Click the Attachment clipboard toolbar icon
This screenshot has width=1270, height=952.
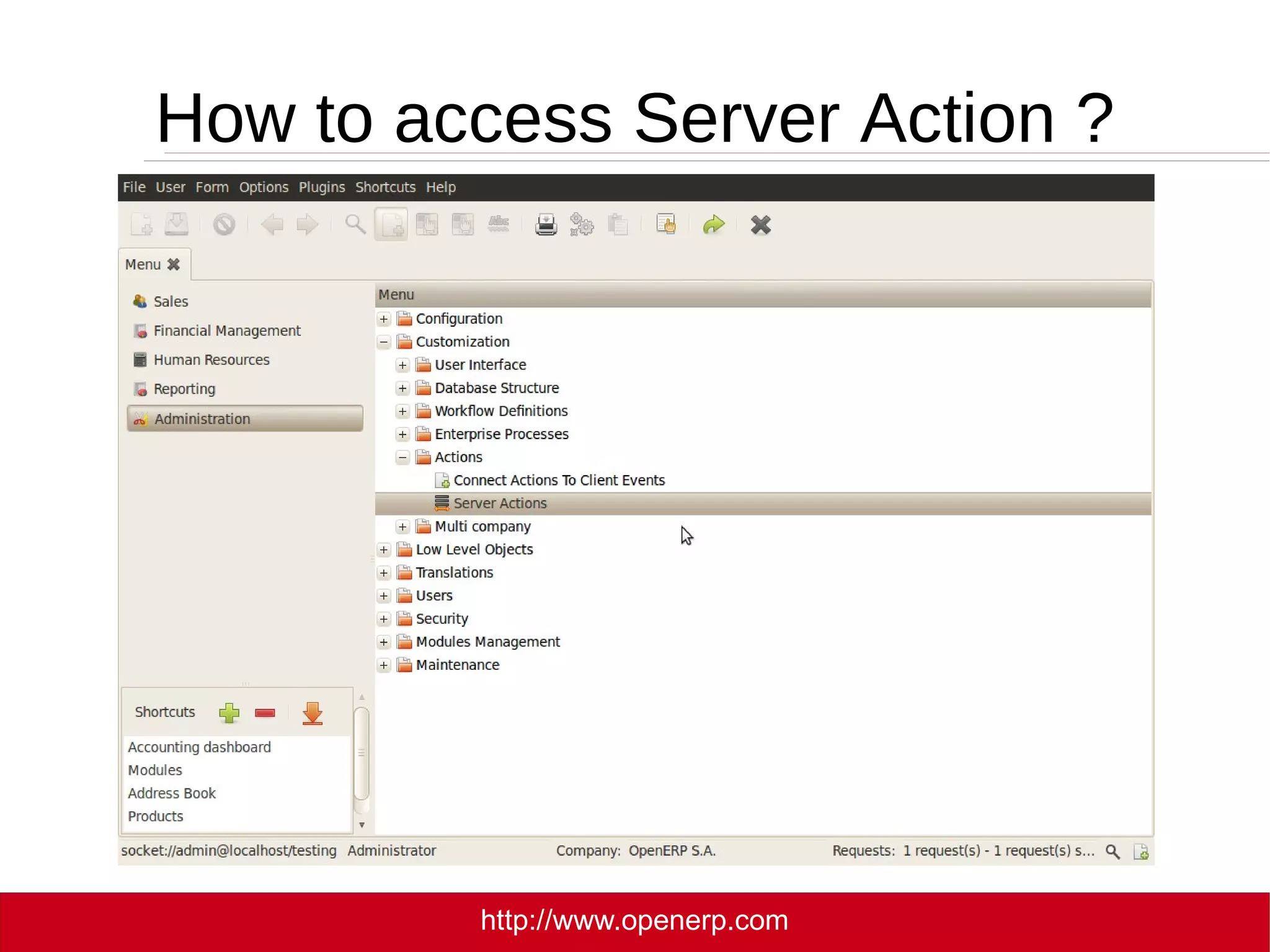click(x=618, y=225)
